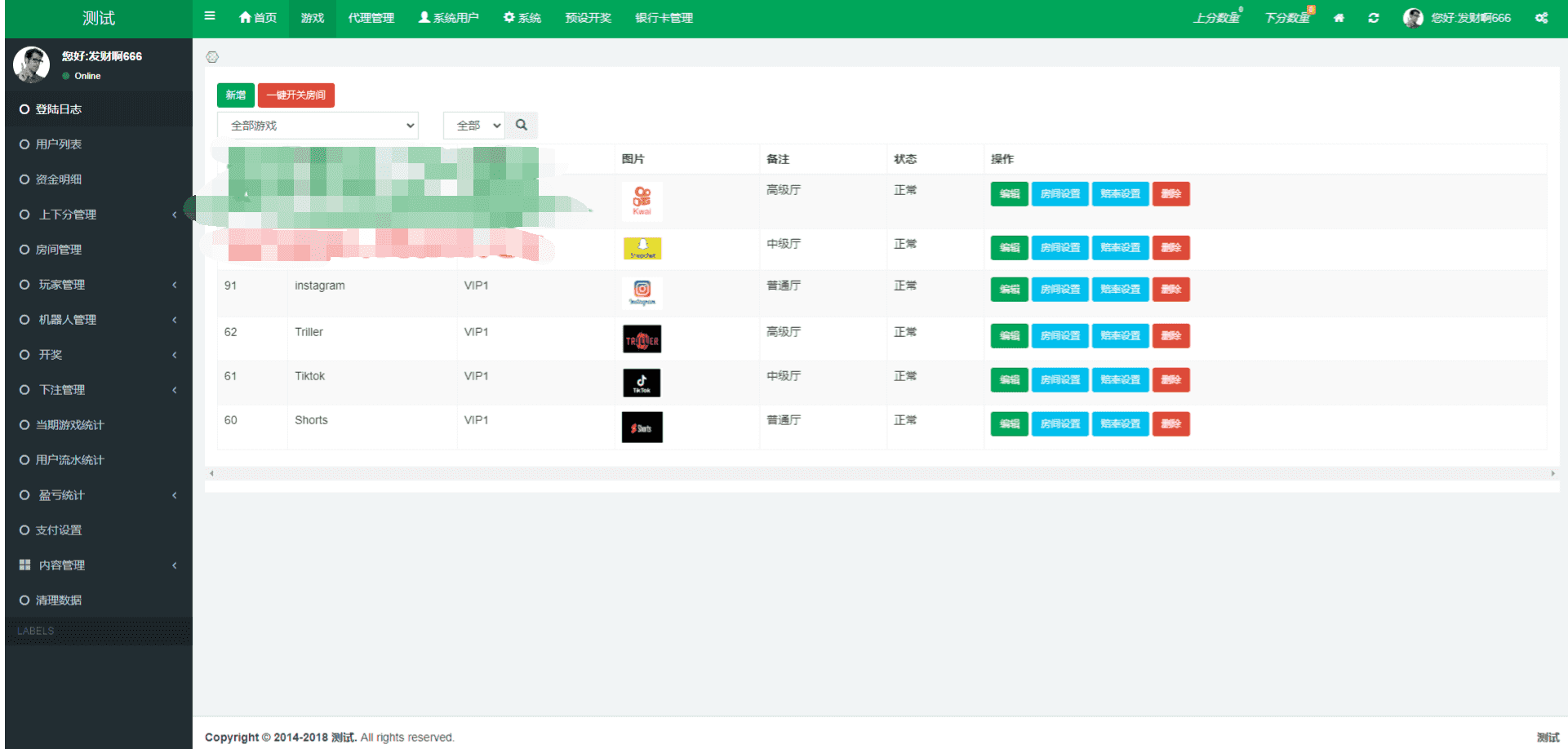Click the user avatar in the sidebar
Image resolution: width=1568 pixels, height=749 pixels.
pos(32,64)
